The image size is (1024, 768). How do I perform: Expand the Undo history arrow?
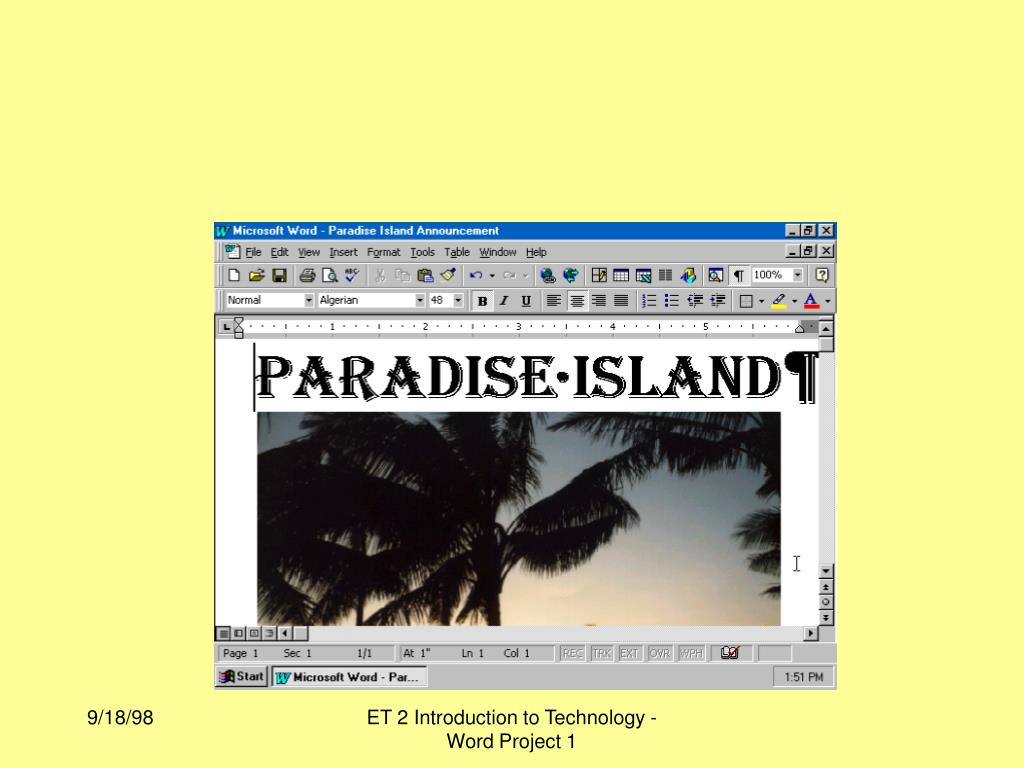click(x=492, y=276)
